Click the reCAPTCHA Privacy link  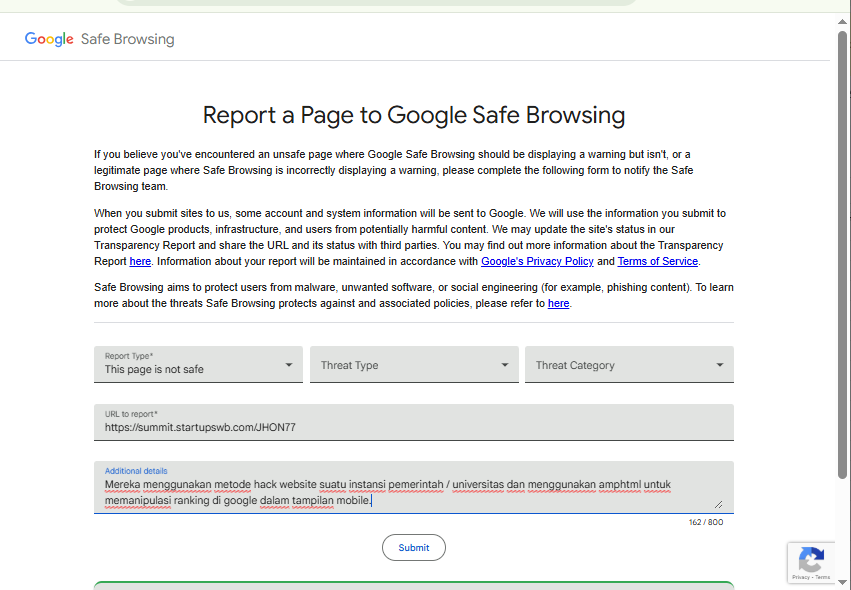pyautogui.click(x=801, y=577)
